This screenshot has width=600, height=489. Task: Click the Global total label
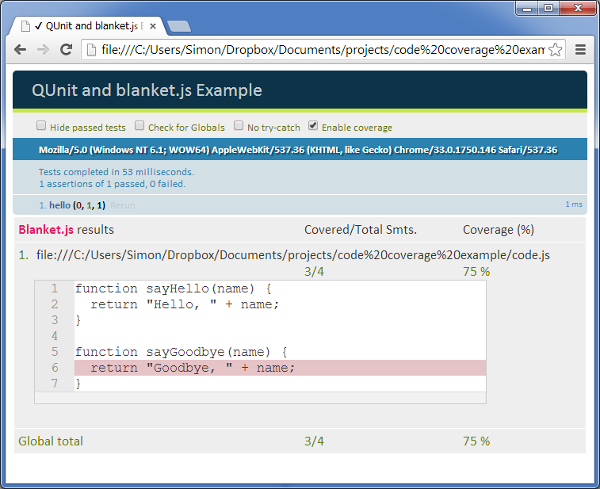51,441
